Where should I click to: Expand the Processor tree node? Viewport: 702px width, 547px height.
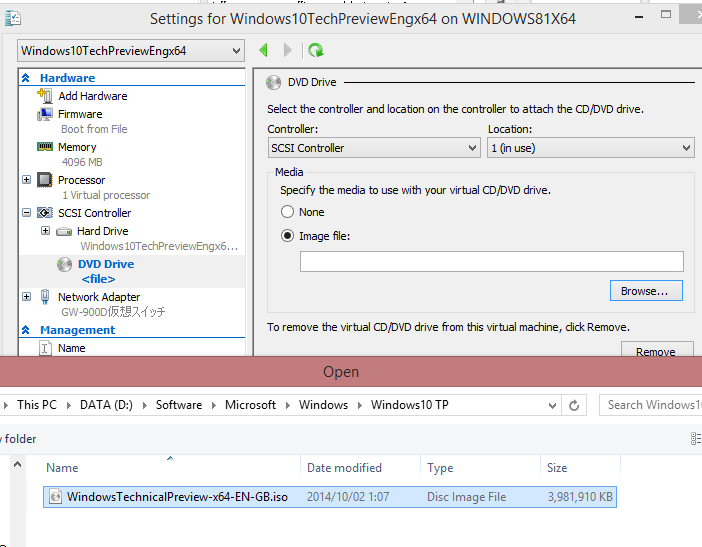[26, 180]
